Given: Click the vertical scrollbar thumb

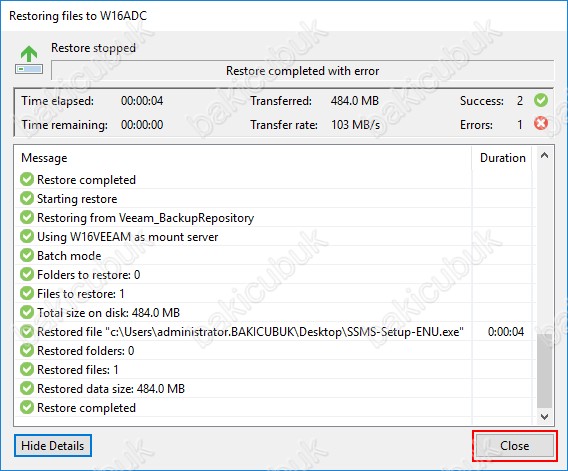Looking at the screenshot, I should tap(544, 370).
